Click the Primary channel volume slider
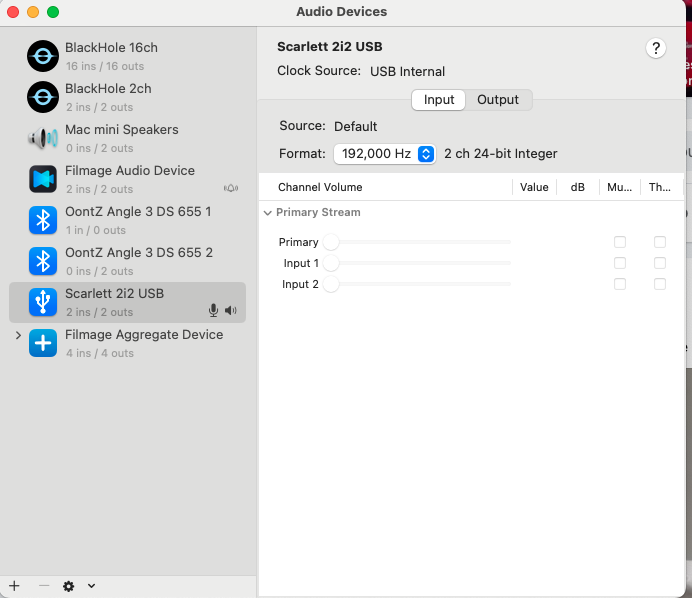This screenshot has width=692, height=598. [x=417, y=242]
